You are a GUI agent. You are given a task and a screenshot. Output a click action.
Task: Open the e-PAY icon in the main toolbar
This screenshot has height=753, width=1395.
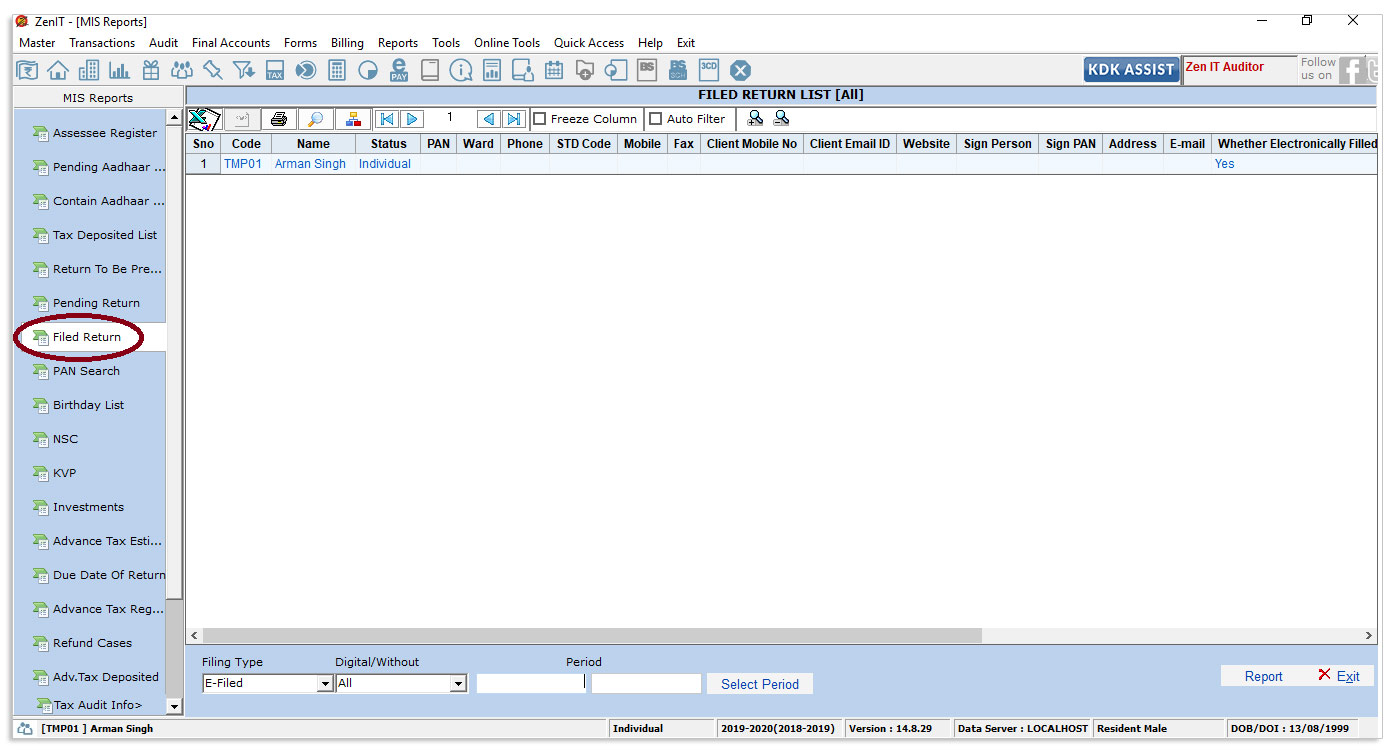point(399,70)
